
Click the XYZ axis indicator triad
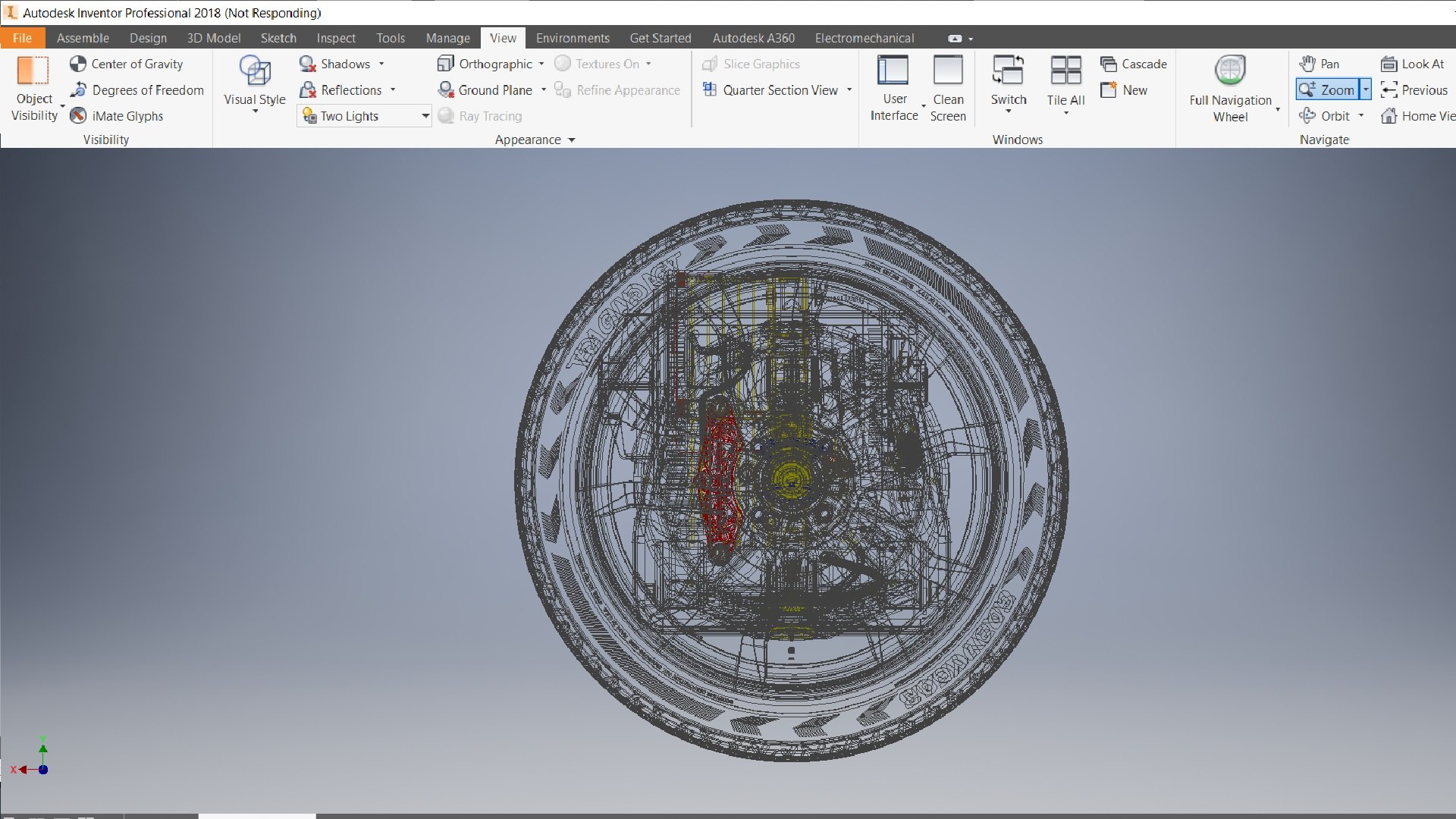[x=30, y=757]
